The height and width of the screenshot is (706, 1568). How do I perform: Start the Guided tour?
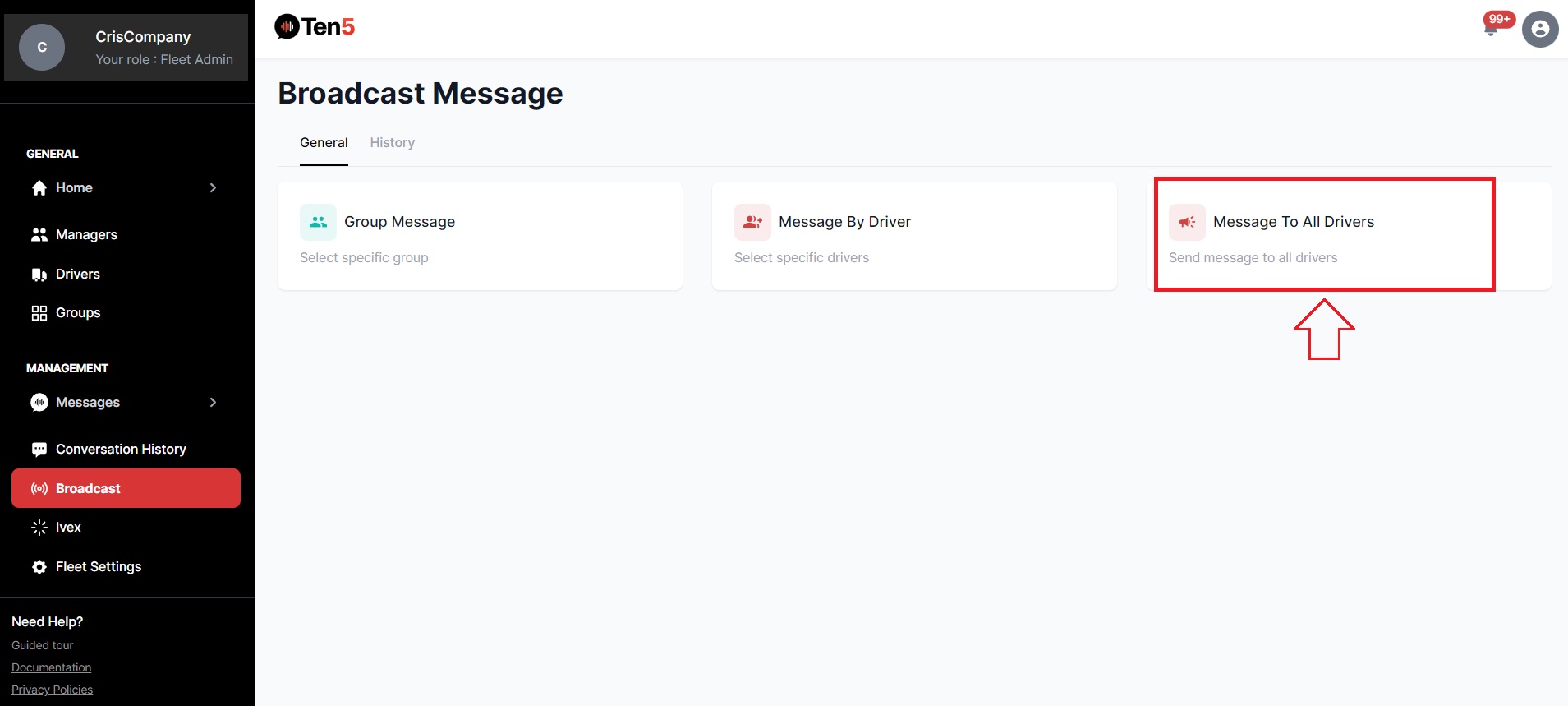[x=43, y=646]
